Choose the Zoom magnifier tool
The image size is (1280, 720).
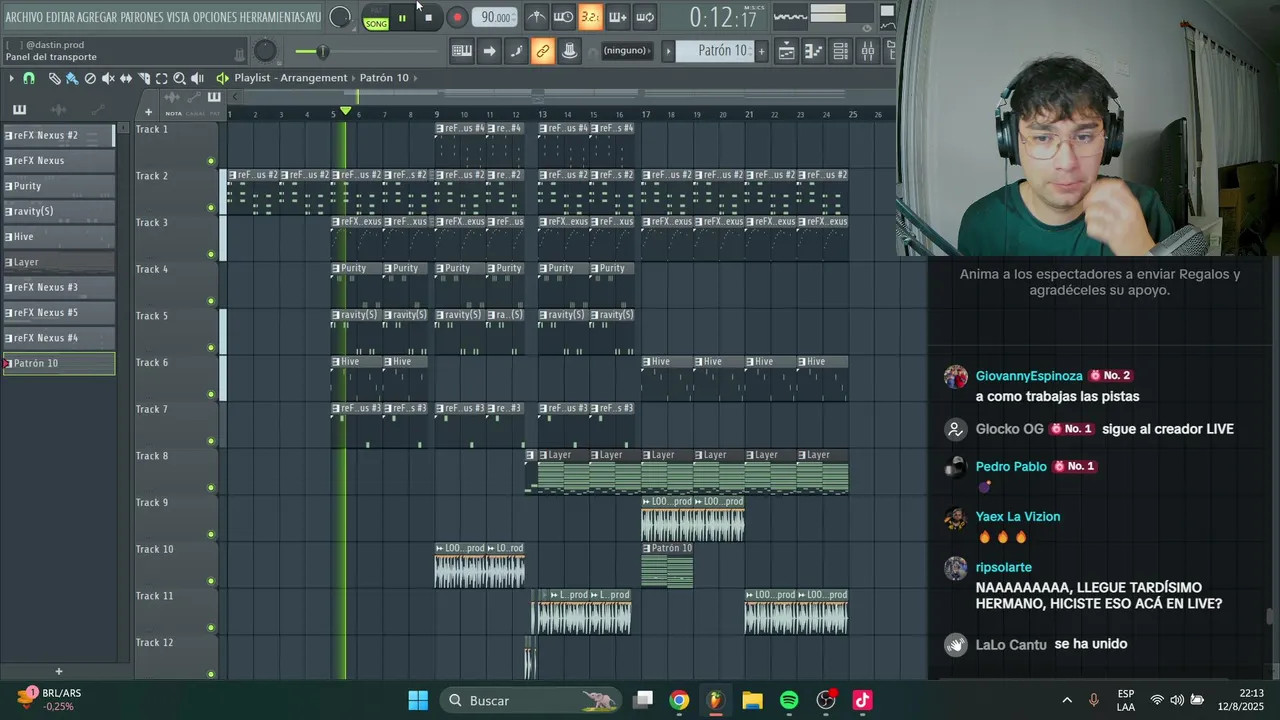[x=180, y=78]
